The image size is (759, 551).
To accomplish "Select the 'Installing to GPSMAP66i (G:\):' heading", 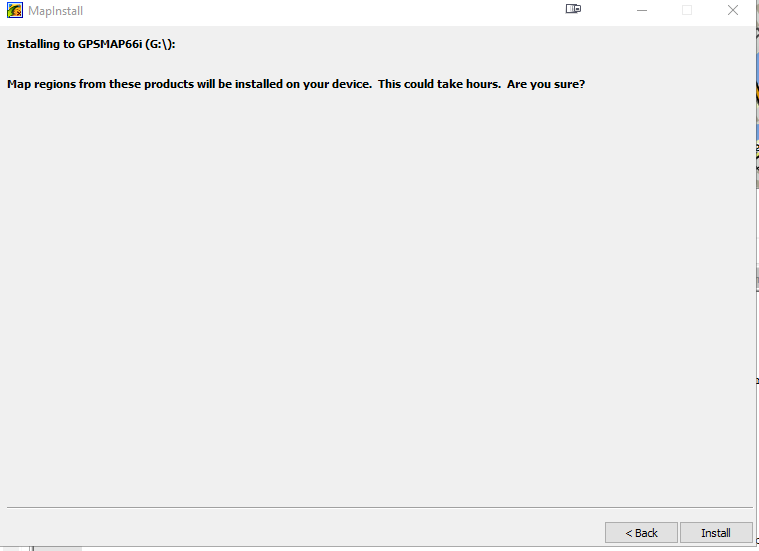I will [91, 44].
